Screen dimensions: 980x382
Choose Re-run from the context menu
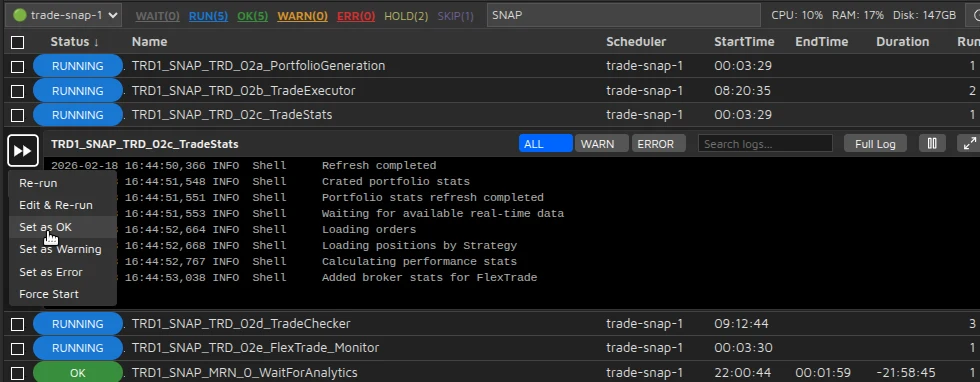point(62,183)
